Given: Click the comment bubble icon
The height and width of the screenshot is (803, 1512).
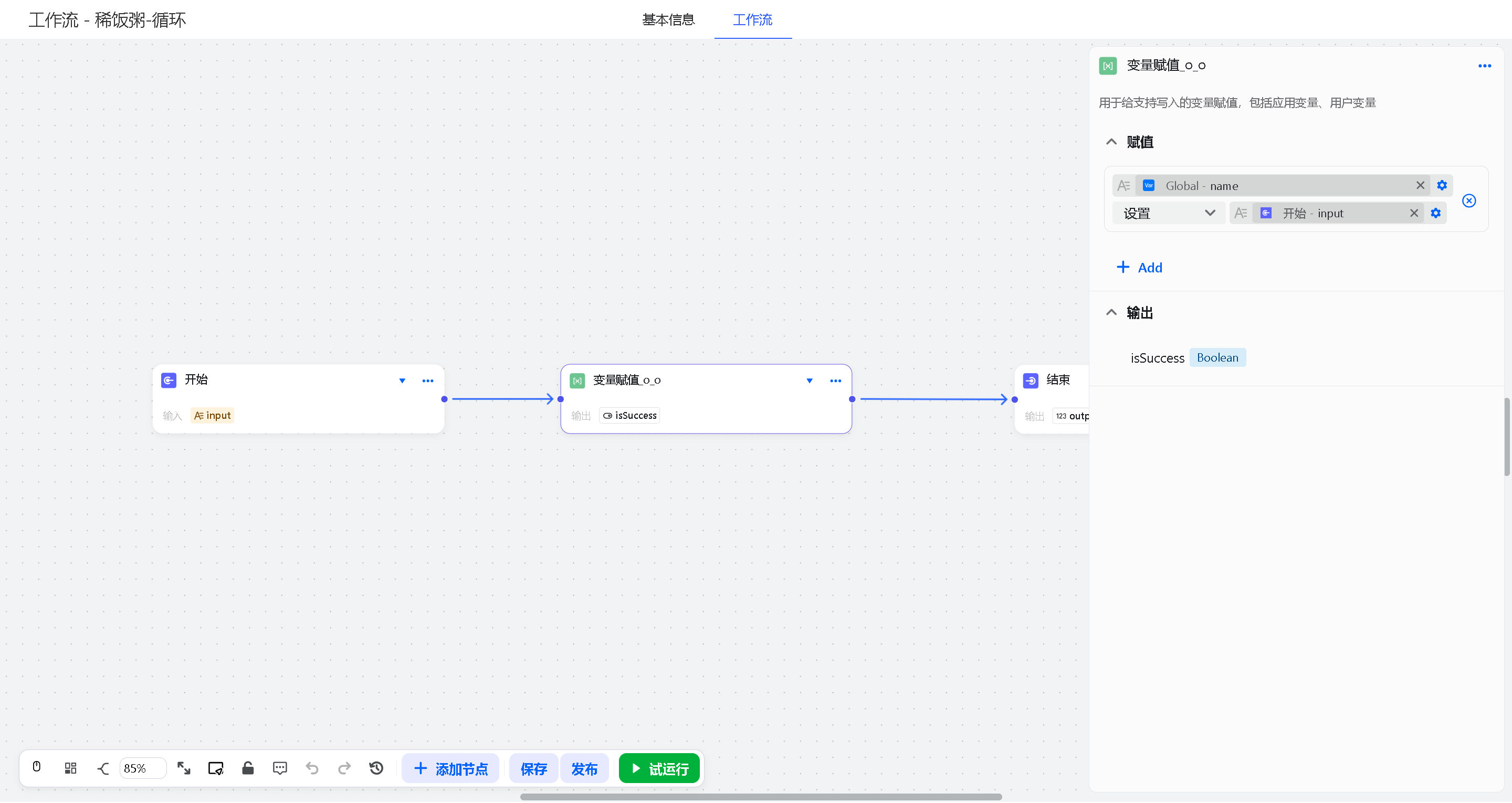Looking at the screenshot, I should [x=280, y=768].
